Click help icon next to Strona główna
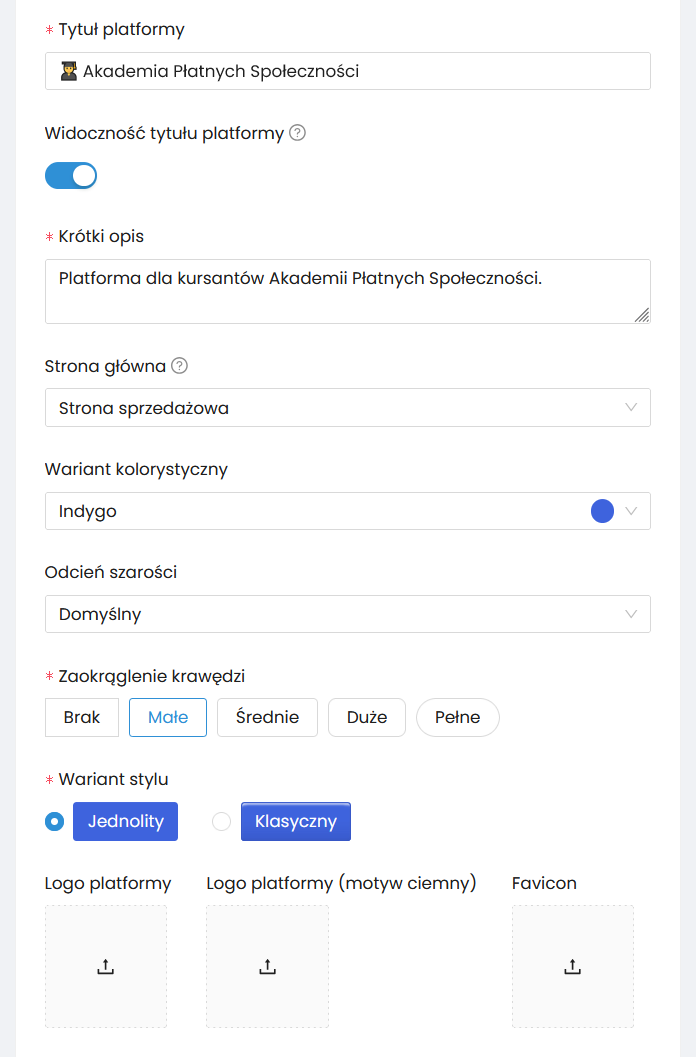The height and width of the screenshot is (1057, 696). click(x=180, y=366)
